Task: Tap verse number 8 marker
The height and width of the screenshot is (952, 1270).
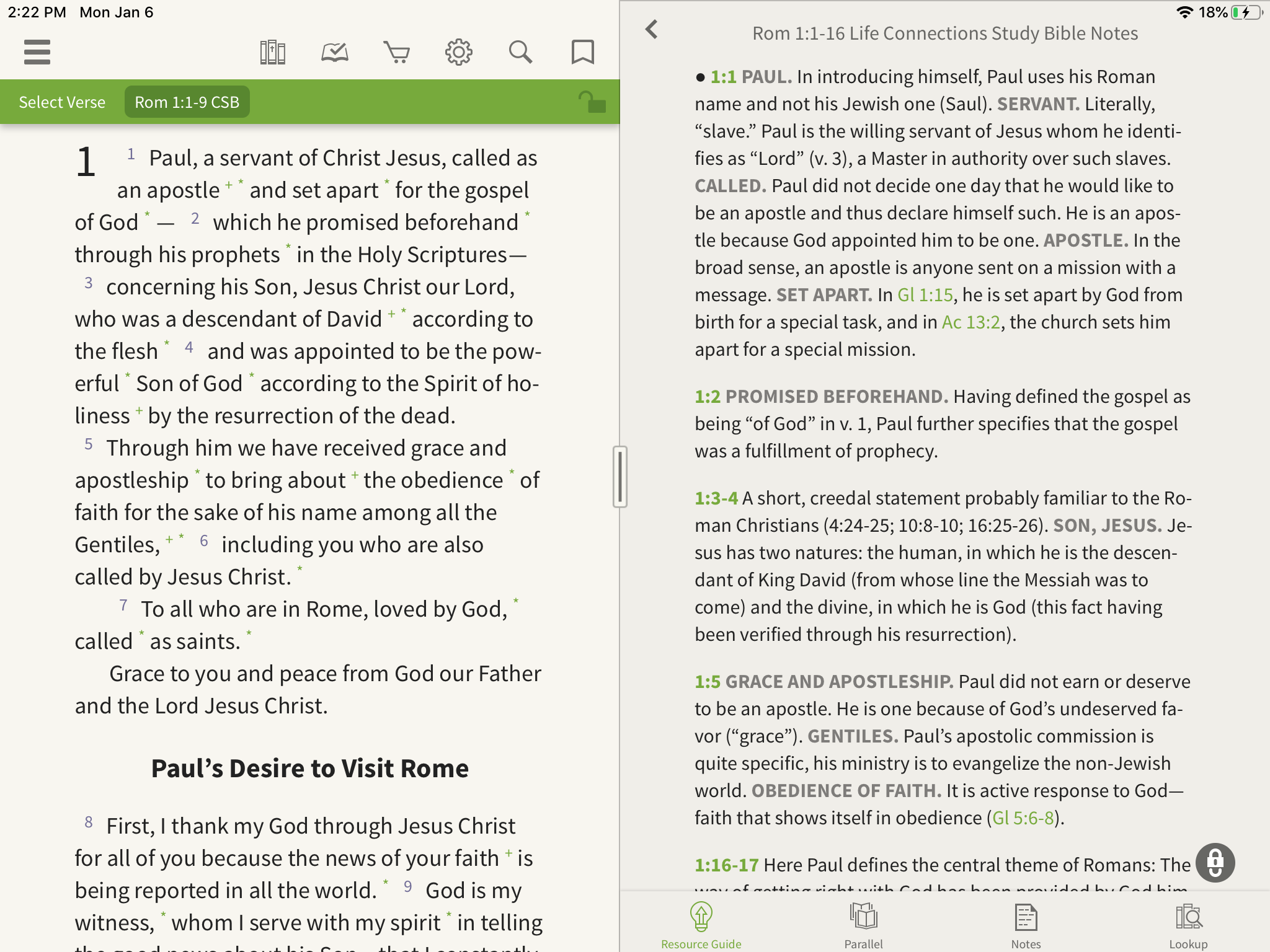Action: (x=89, y=822)
